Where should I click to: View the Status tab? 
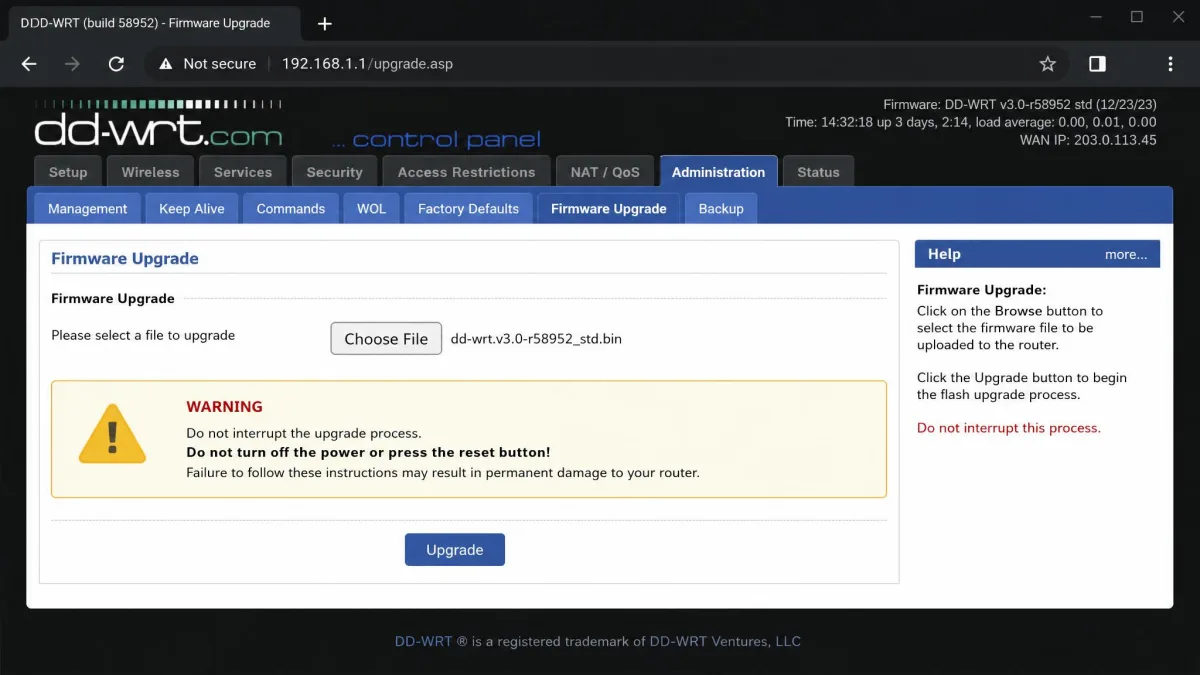(x=818, y=172)
